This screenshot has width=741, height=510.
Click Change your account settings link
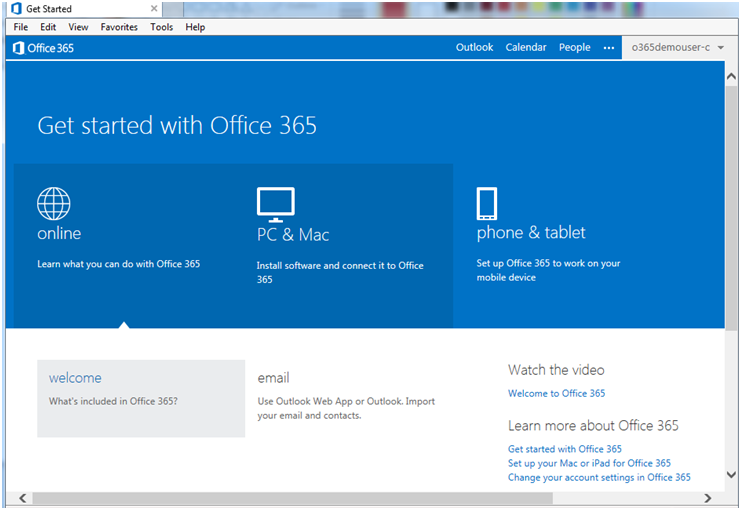(x=598, y=477)
